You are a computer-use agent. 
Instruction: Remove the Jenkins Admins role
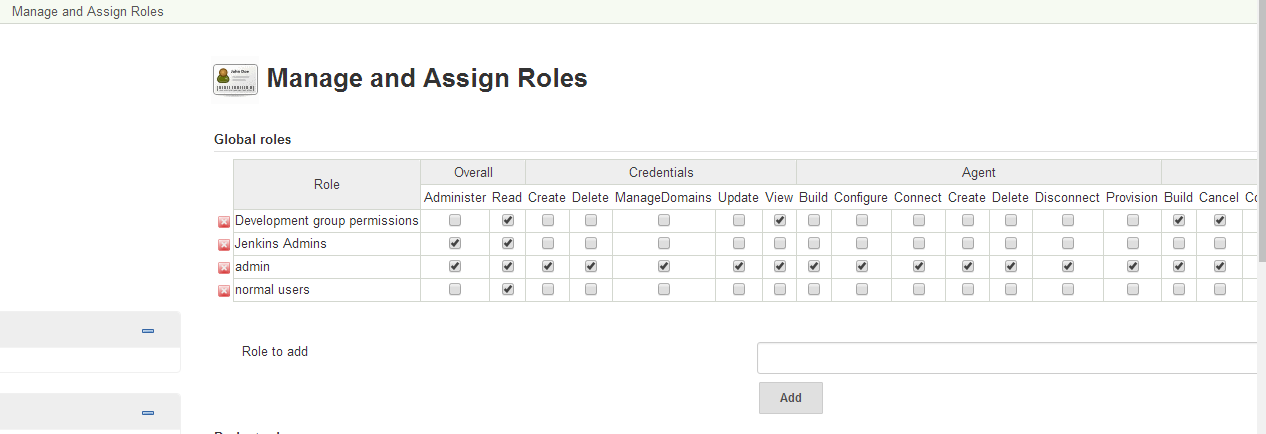[224, 245]
